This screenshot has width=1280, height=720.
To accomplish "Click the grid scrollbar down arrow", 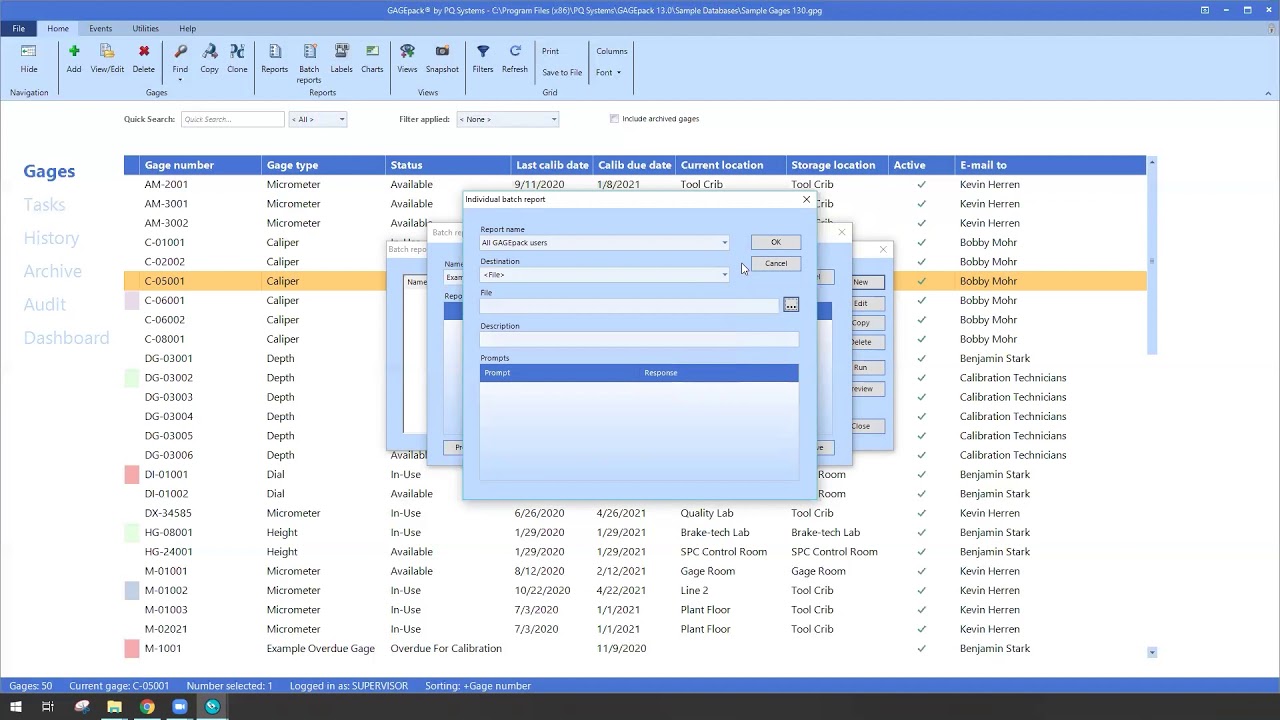I will (1152, 652).
